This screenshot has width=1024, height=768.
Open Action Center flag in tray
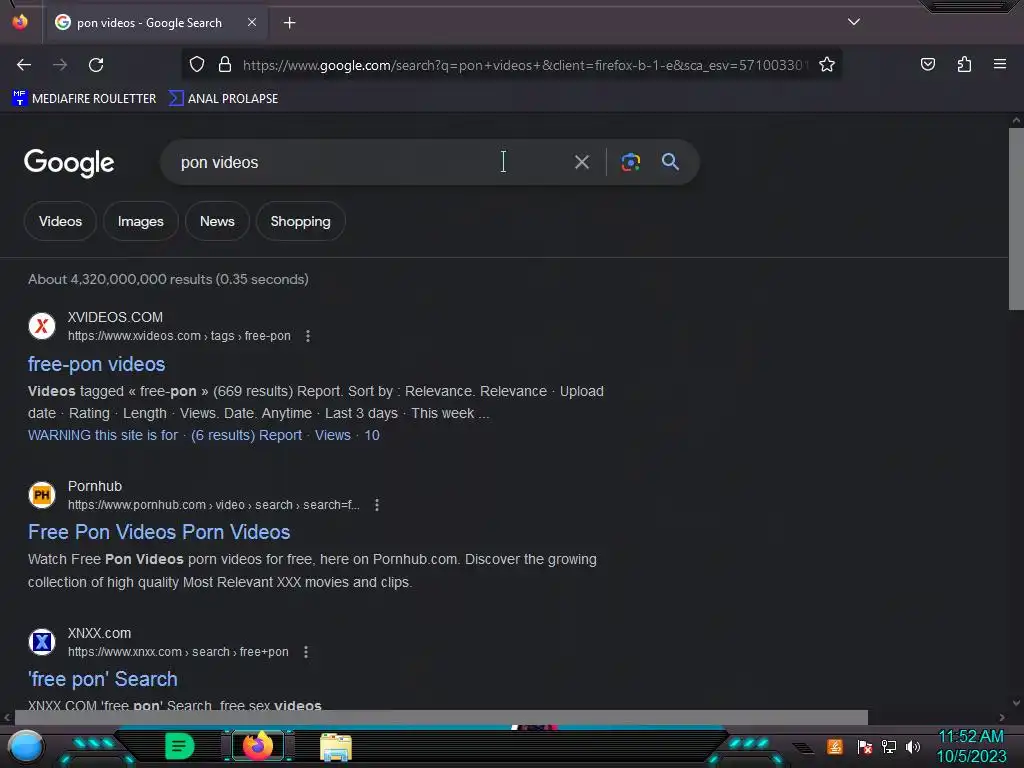pyautogui.click(x=865, y=746)
